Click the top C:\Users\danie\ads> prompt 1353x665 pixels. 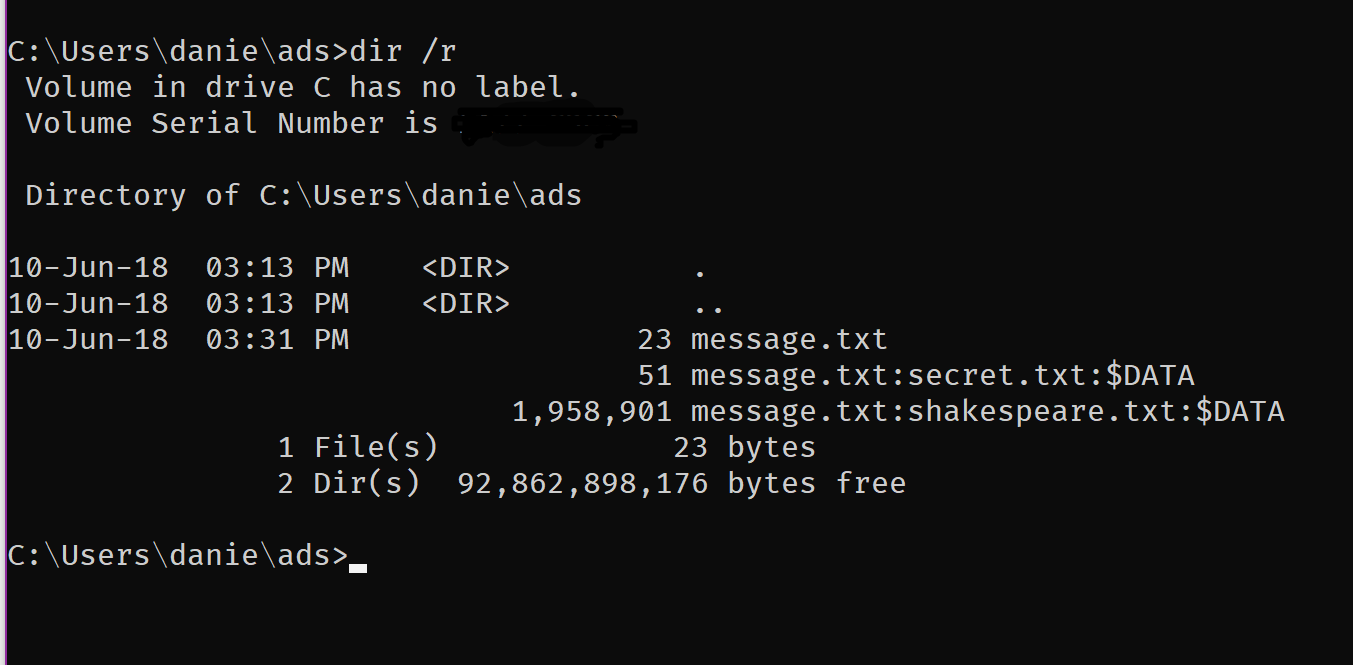click(x=178, y=52)
